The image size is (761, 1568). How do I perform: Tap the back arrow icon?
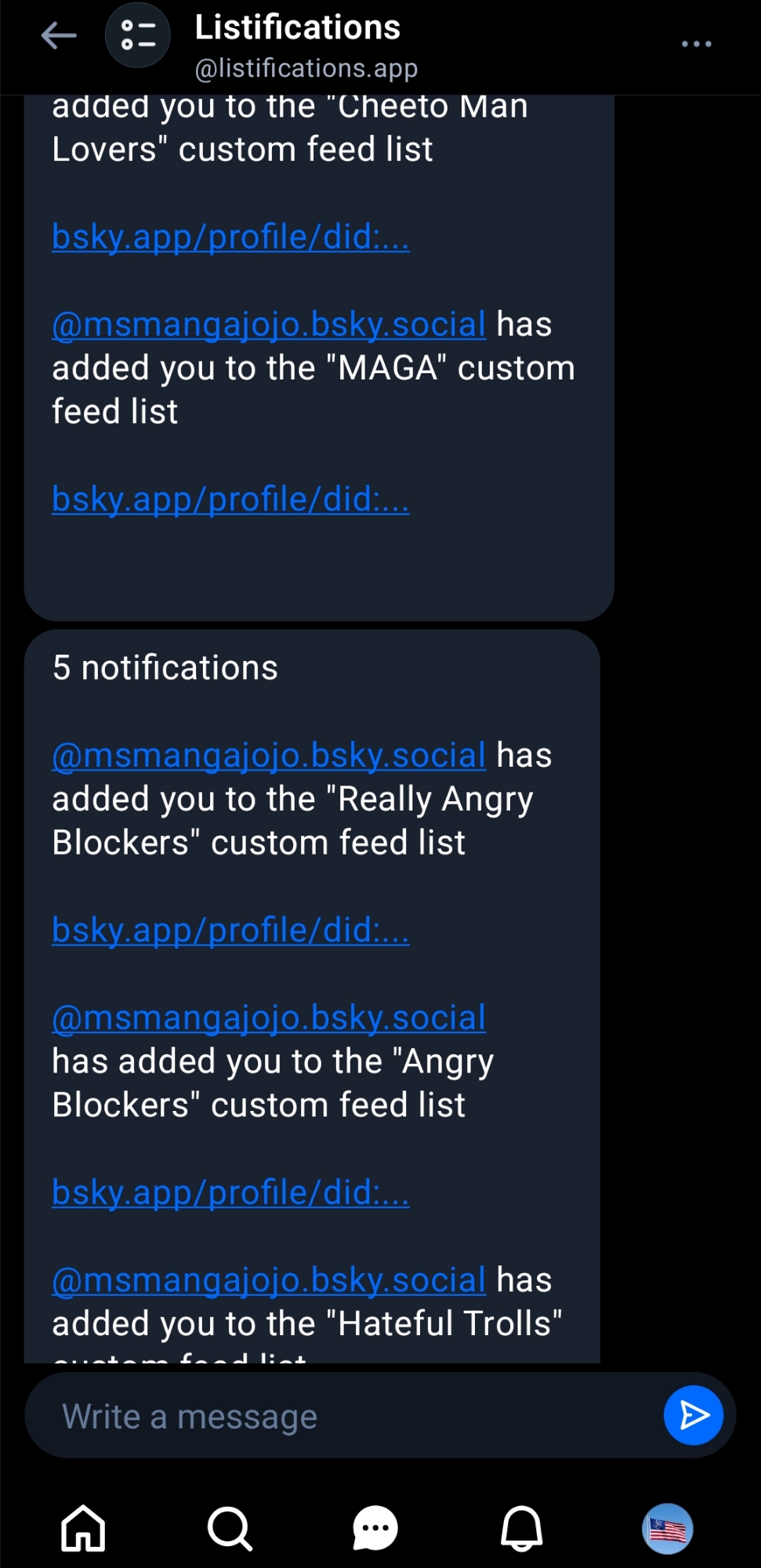coord(59,36)
